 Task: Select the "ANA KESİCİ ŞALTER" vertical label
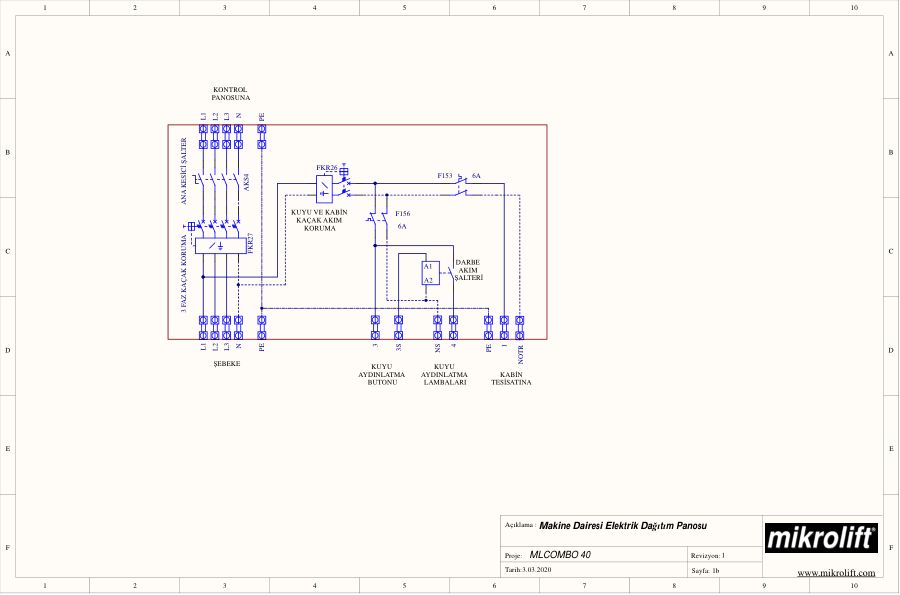coord(184,171)
